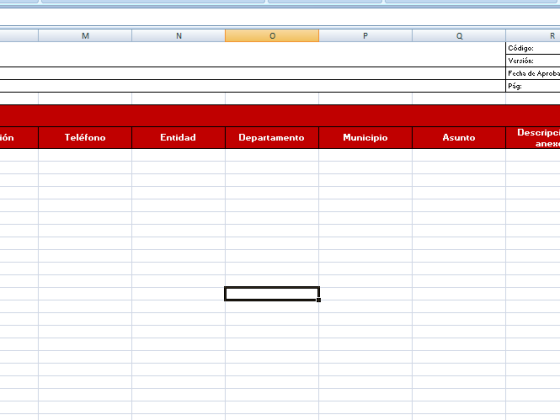Click the highlighted column O header
560x420 pixels.
pos(272,36)
